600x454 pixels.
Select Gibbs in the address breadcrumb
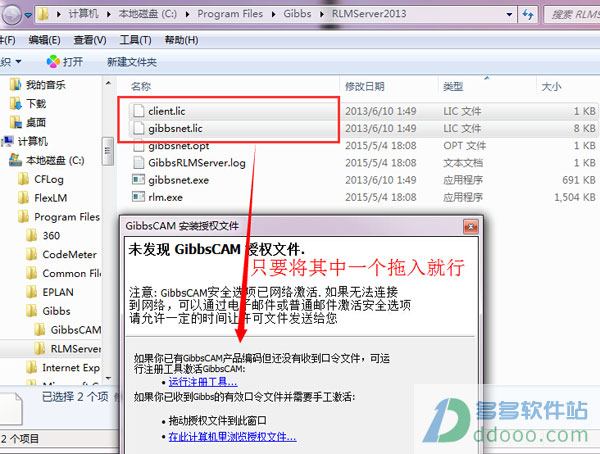(x=297, y=14)
